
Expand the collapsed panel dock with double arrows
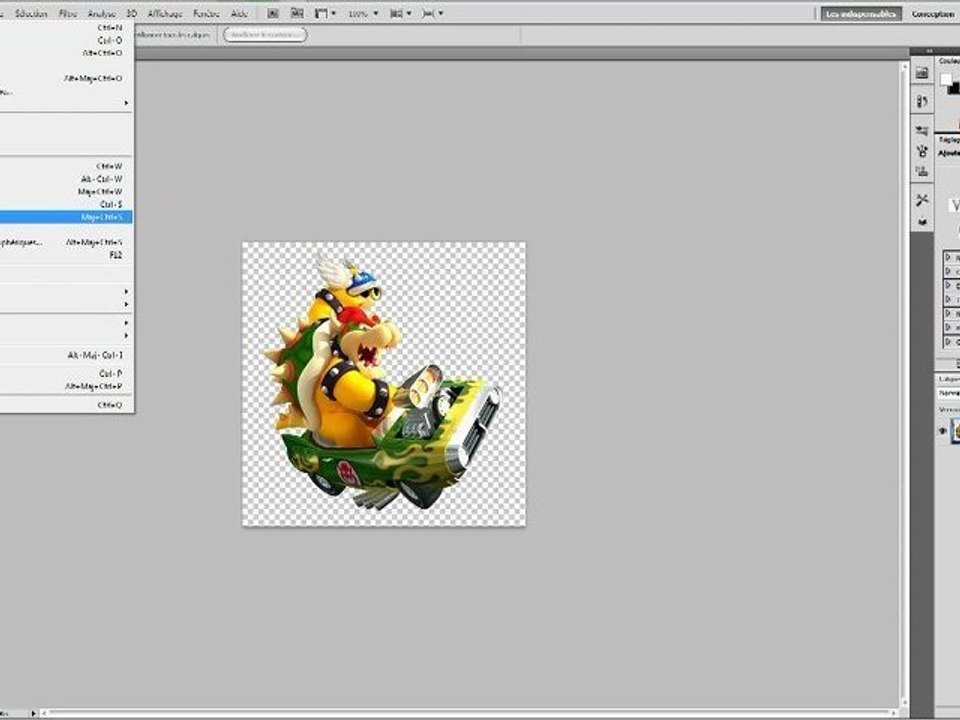pos(929,51)
